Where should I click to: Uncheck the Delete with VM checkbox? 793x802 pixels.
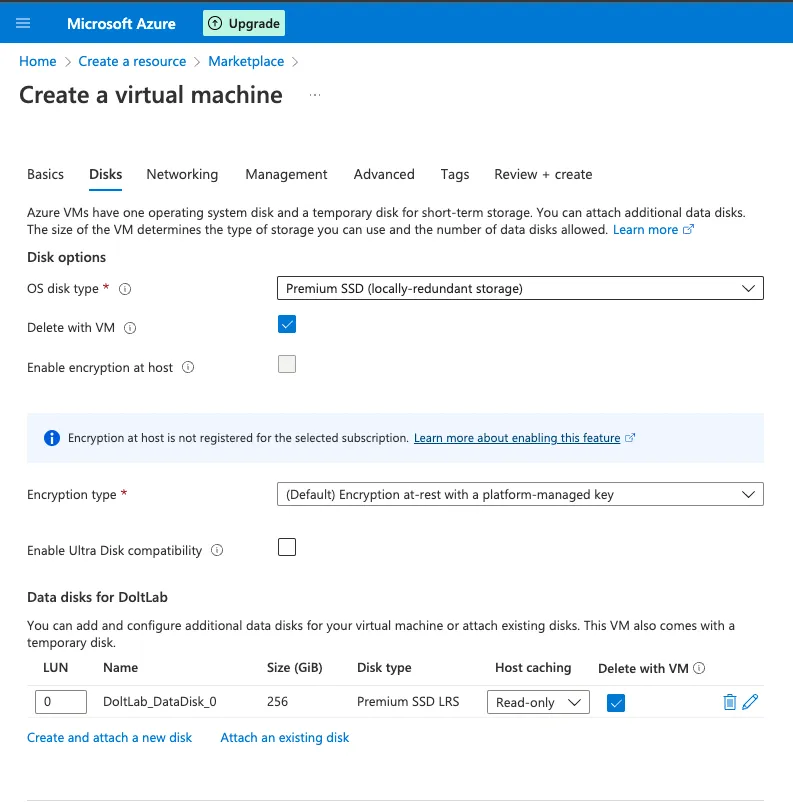click(287, 325)
